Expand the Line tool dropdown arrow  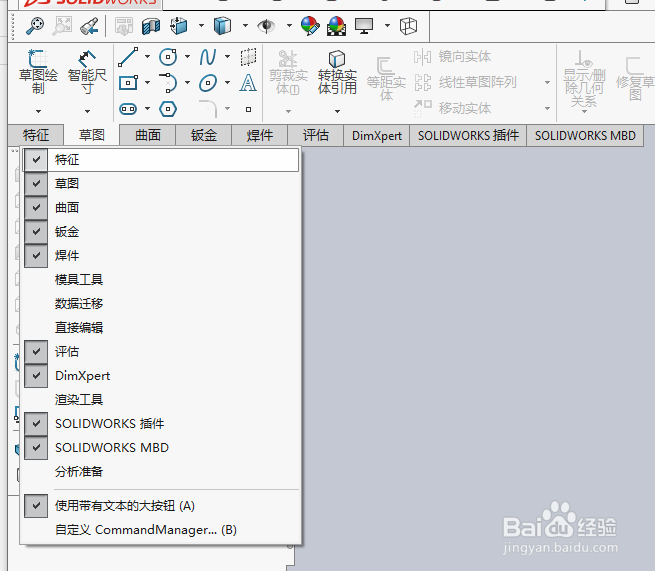147,57
